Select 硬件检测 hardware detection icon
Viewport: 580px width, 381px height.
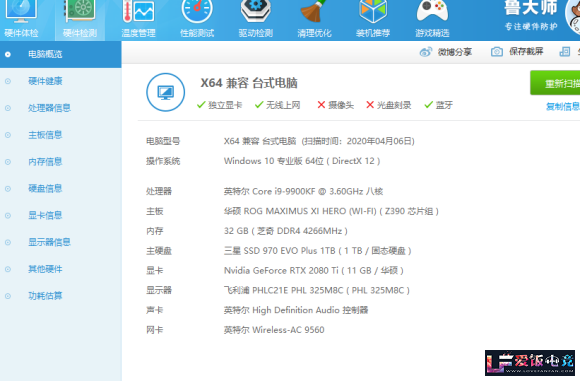[80, 11]
